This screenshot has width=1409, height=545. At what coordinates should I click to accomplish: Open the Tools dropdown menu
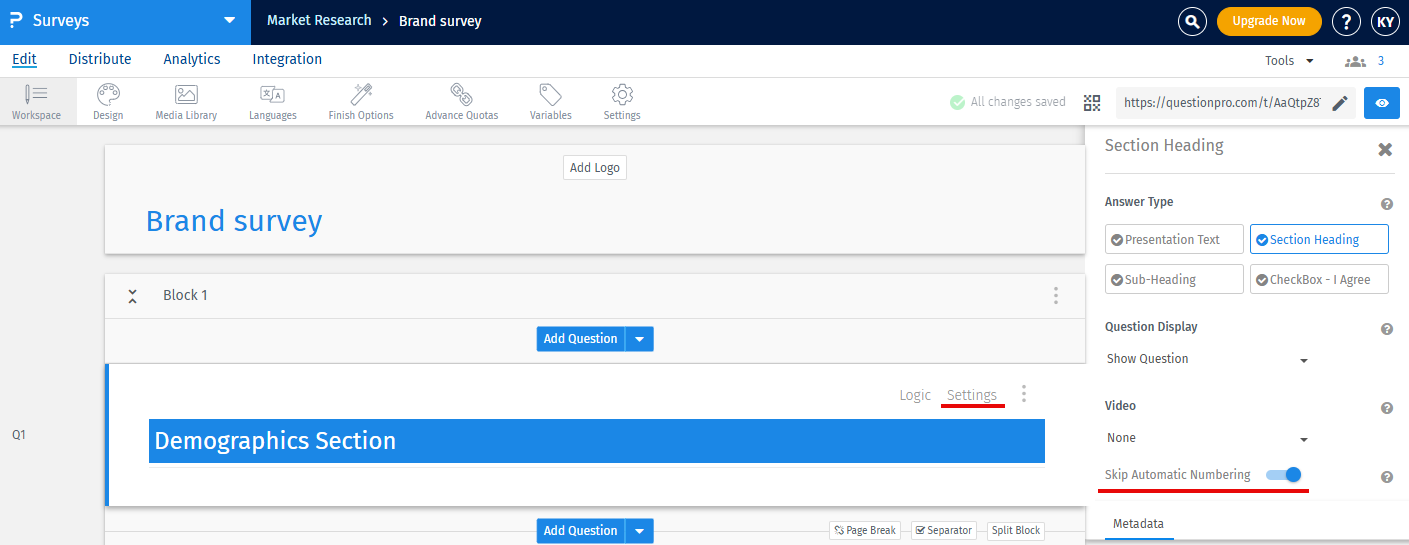click(x=1290, y=61)
